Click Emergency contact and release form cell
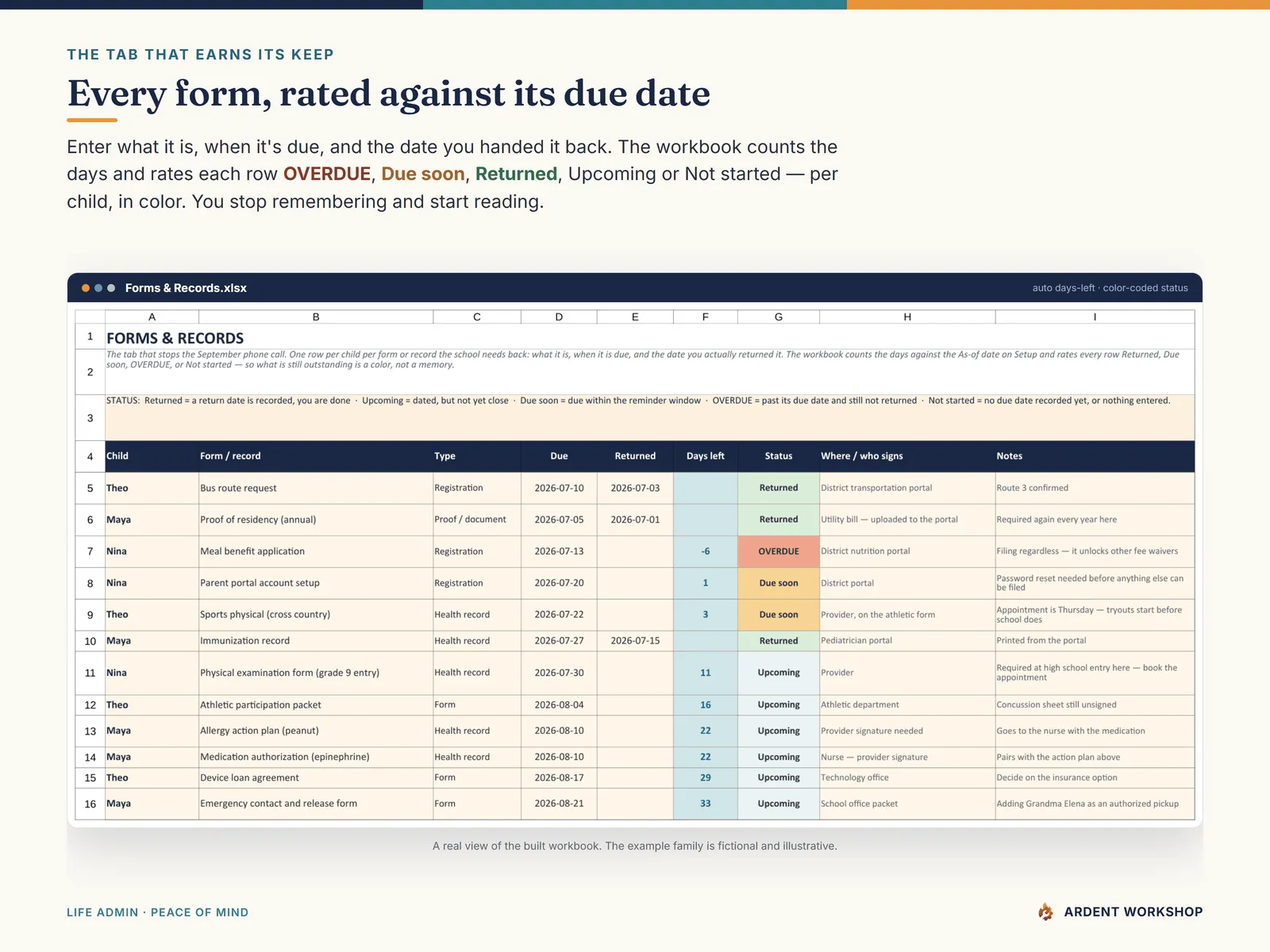Image resolution: width=1270 pixels, height=952 pixels. pyautogui.click(x=316, y=804)
